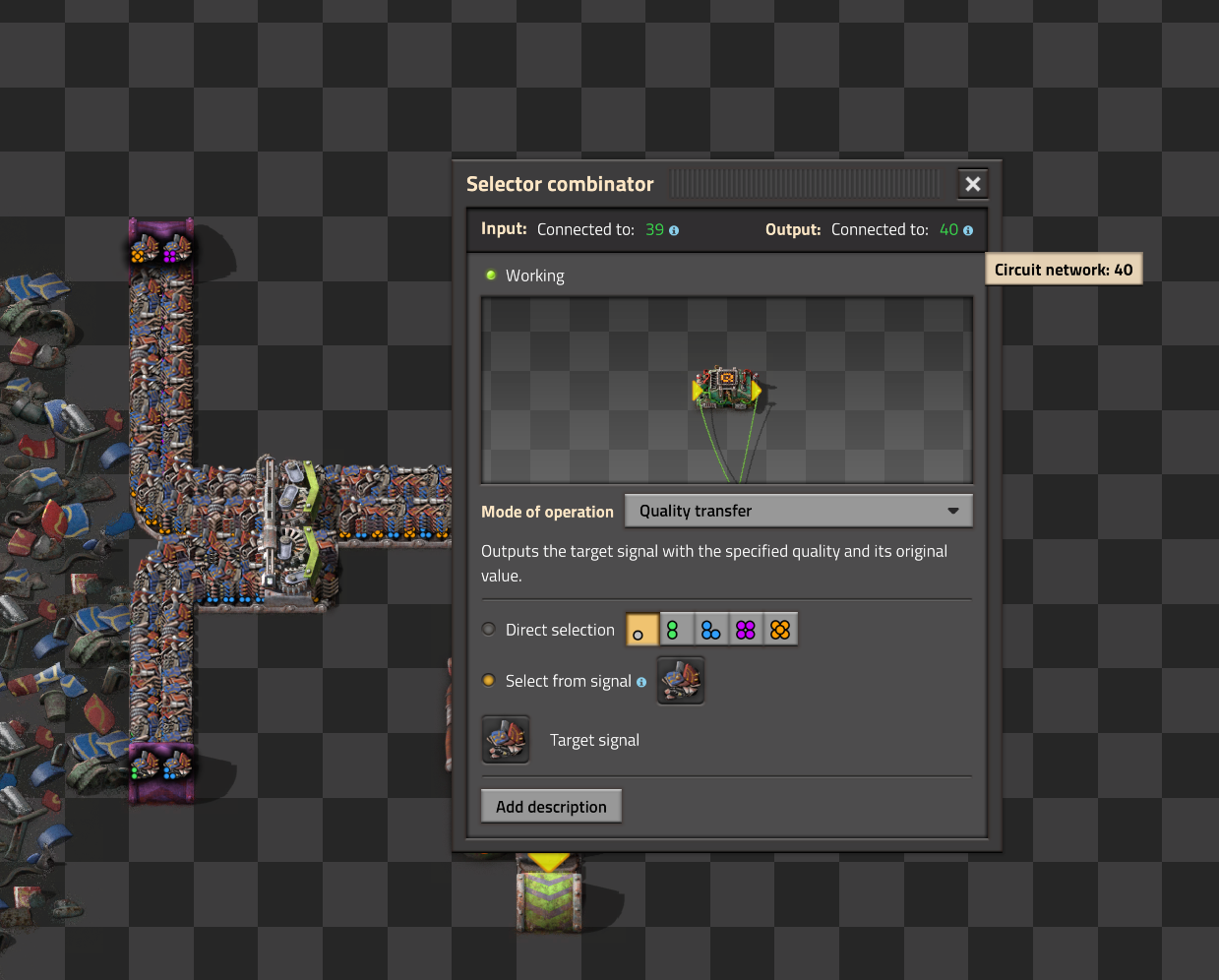Click the Add description button
This screenshot has width=1219, height=980.
click(551, 806)
